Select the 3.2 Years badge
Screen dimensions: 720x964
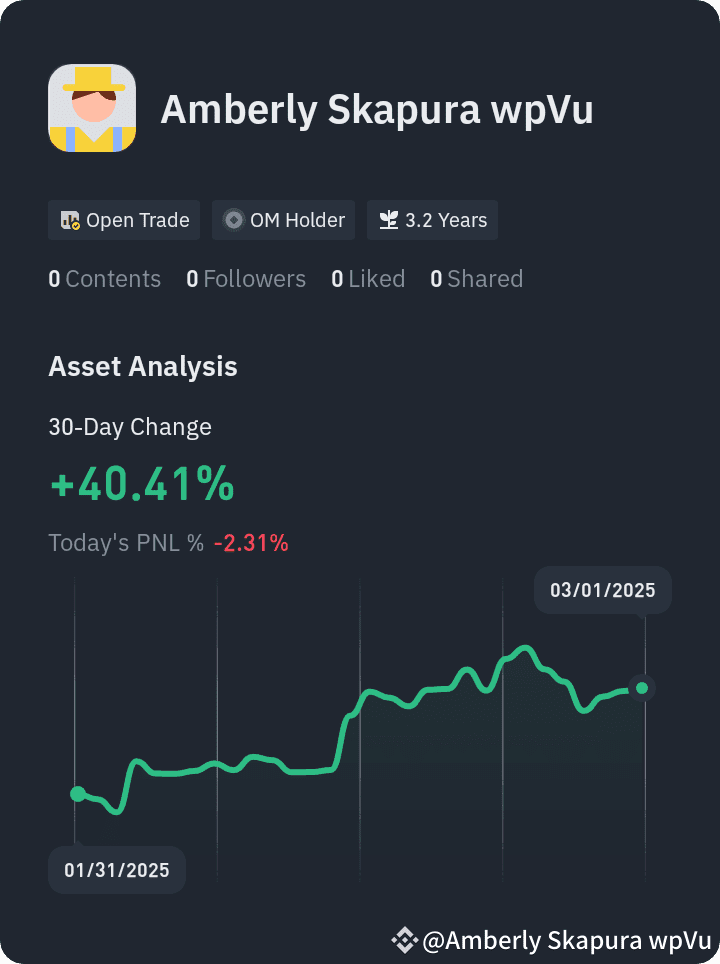(x=432, y=220)
